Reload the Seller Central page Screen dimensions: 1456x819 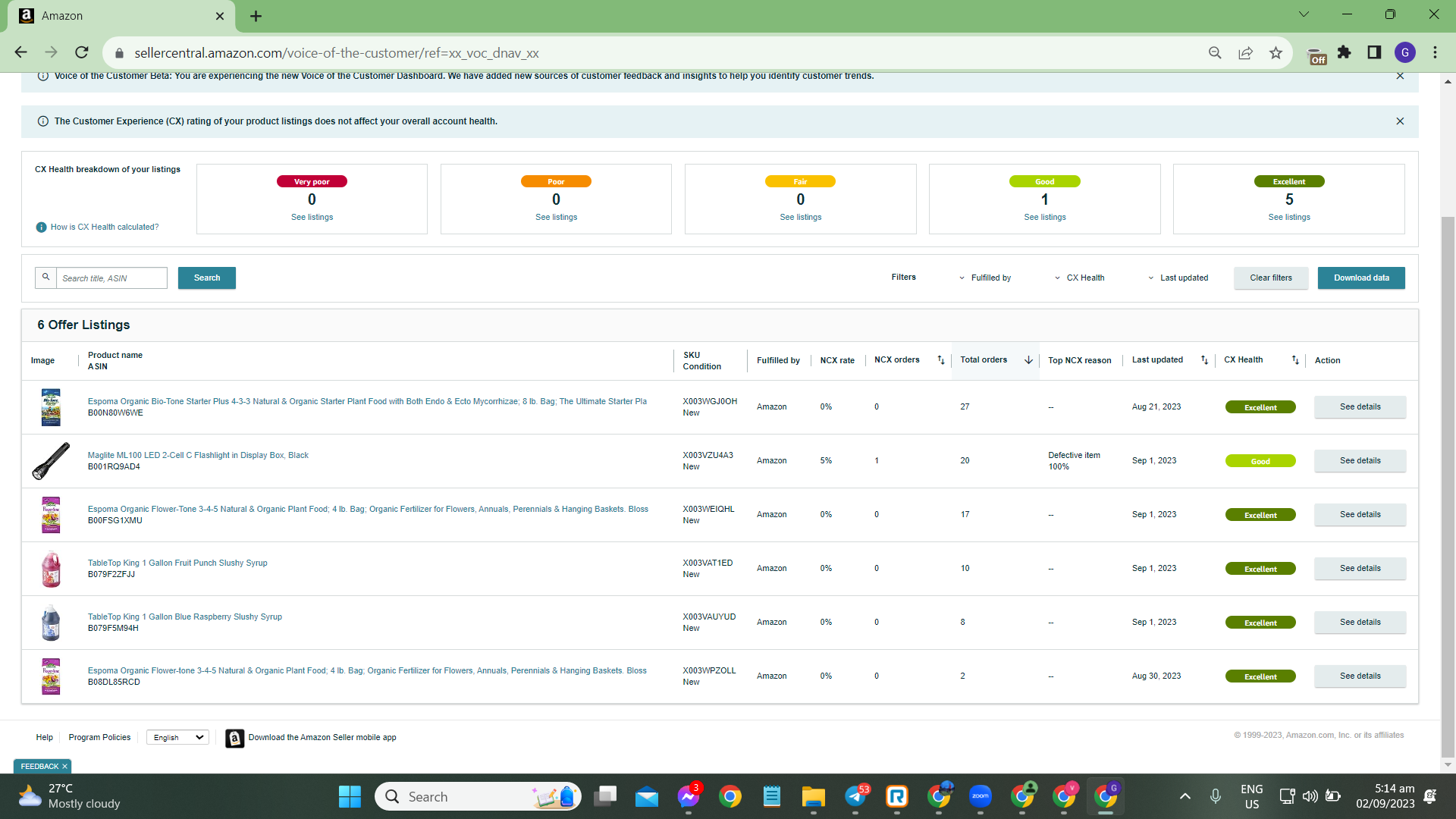coord(82,52)
